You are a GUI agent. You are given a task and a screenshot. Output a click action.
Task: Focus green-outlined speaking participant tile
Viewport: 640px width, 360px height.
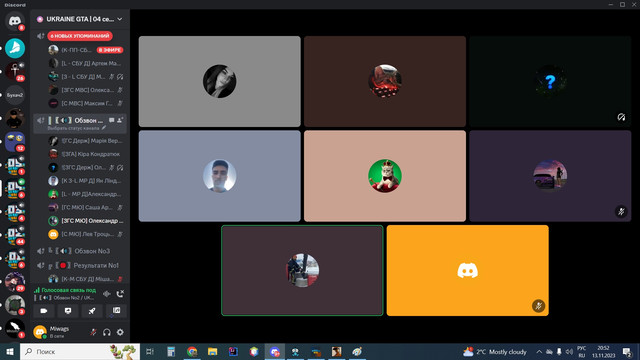coord(302,270)
